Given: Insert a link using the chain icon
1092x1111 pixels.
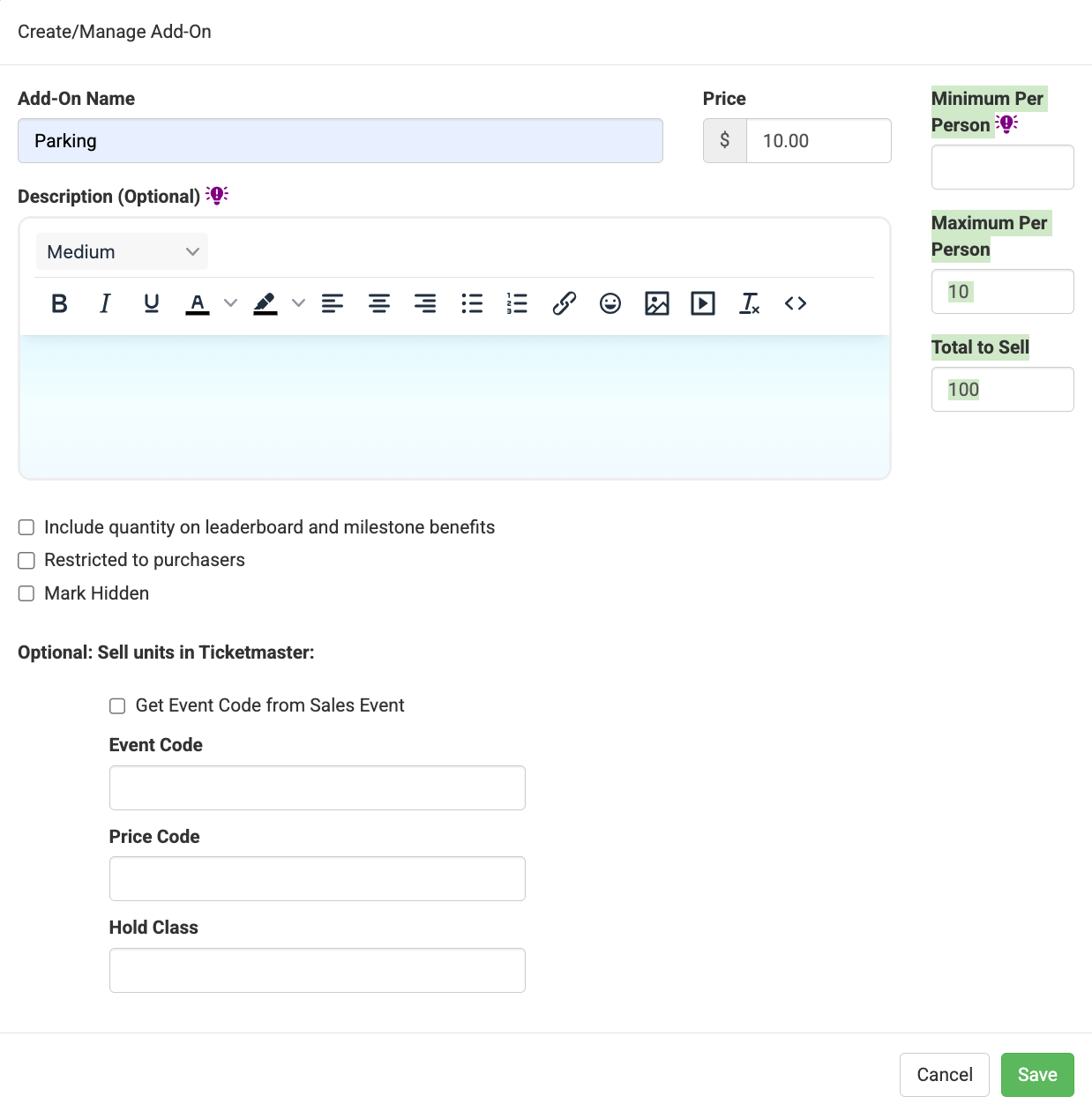Looking at the screenshot, I should tap(564, 303).
